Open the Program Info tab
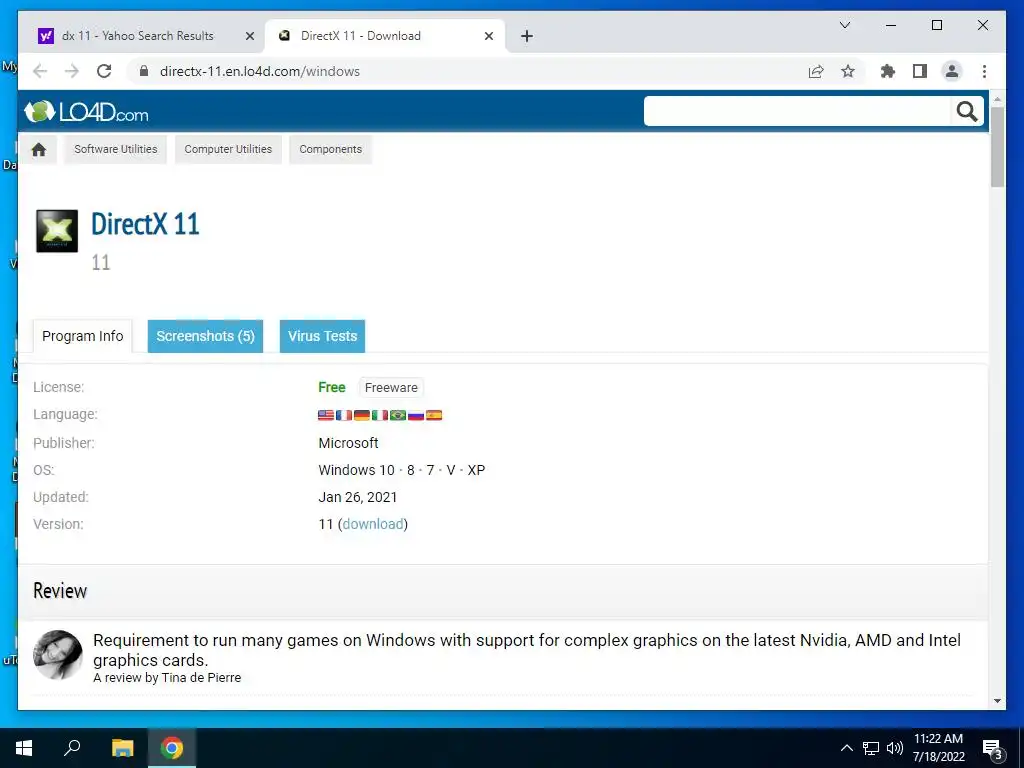The height and width of the screenshot is (768, 1024). [x=83, y=336]
